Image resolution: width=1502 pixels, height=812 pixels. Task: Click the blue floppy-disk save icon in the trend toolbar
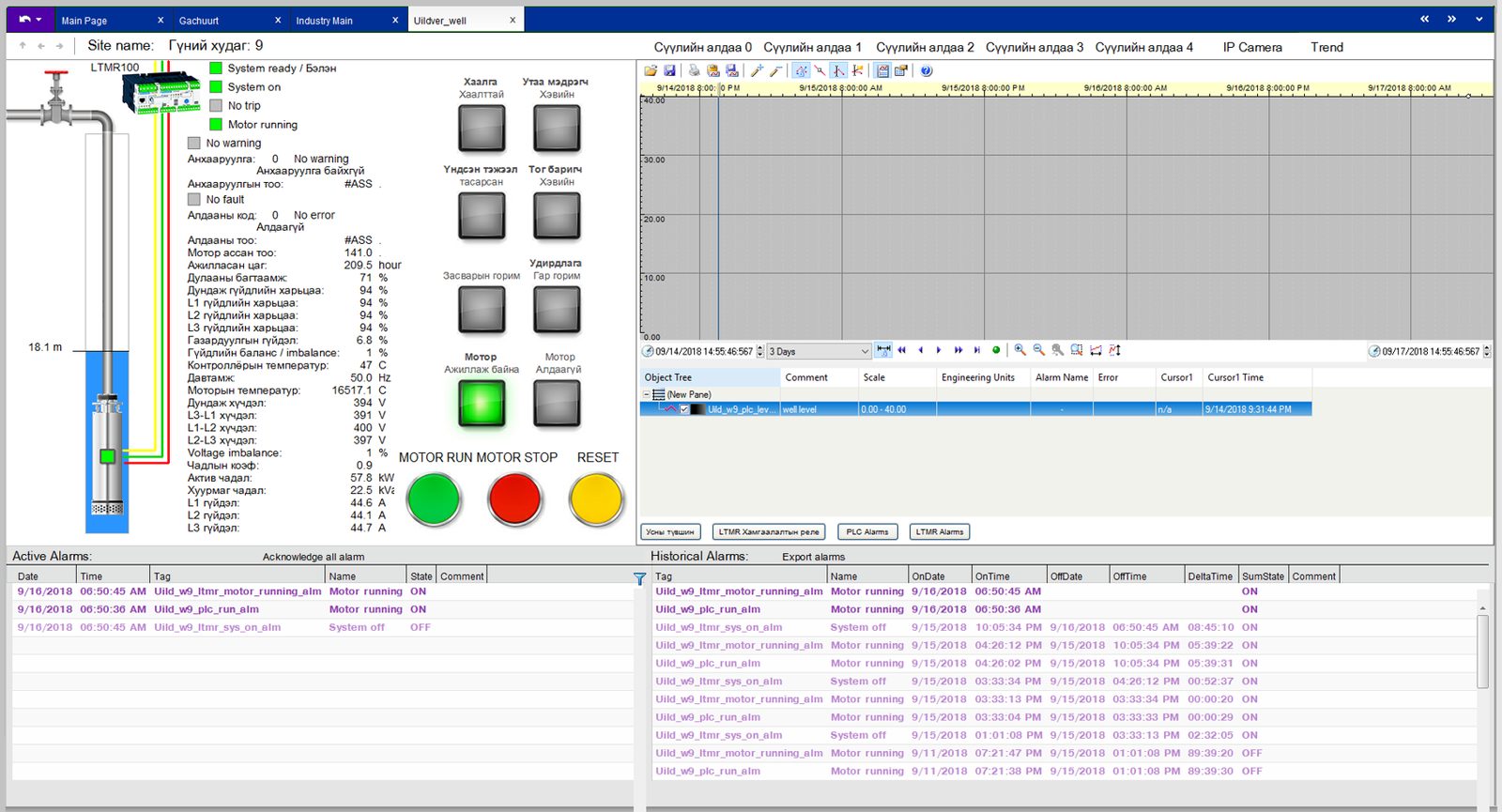click(669, 70)
